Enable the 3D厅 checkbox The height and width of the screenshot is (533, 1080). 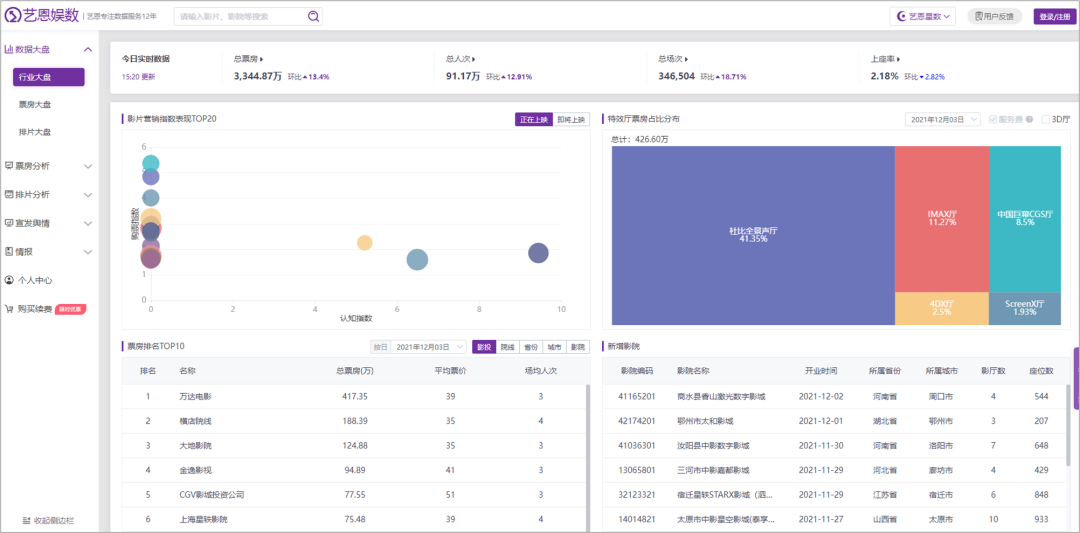point(1046,119)
